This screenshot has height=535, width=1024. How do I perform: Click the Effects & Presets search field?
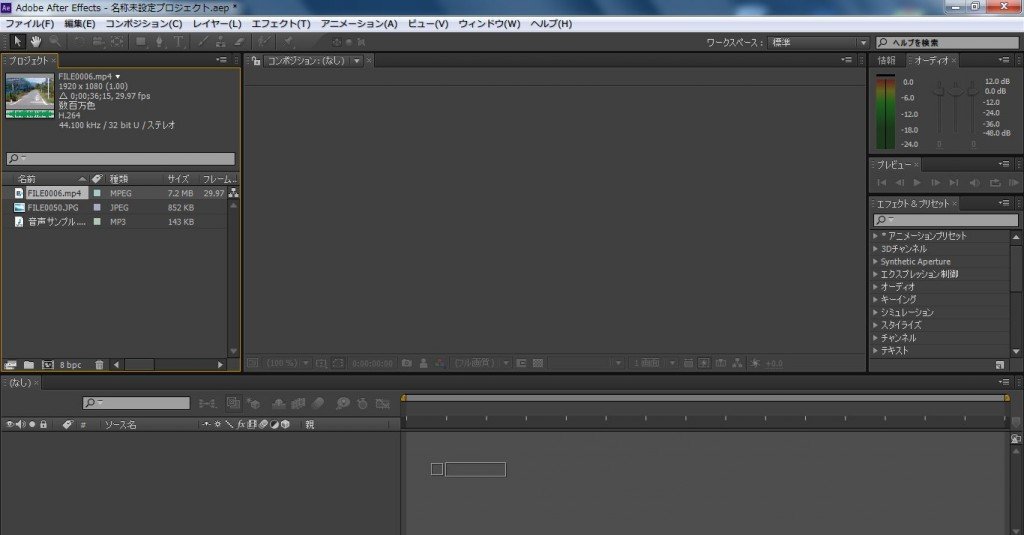946,220
